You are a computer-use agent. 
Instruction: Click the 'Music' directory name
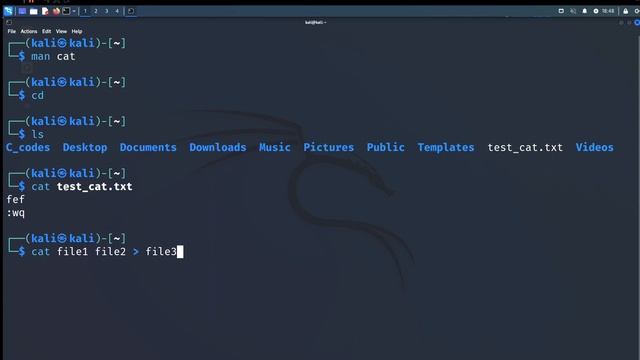tap(275, 147)
